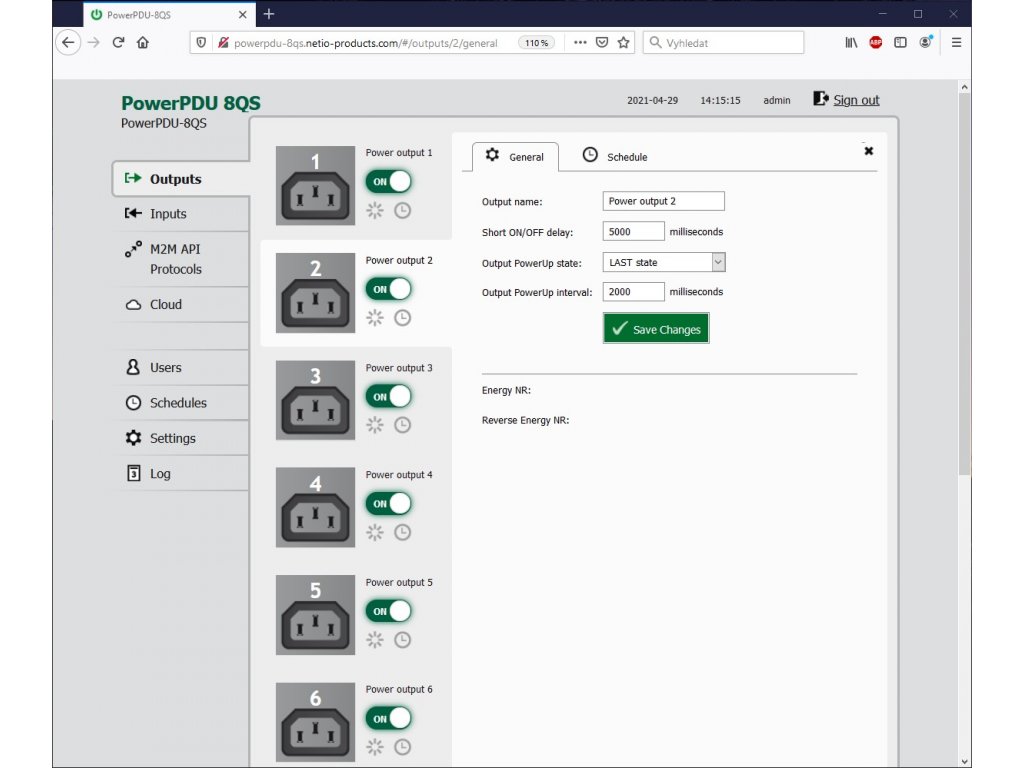Click the restart icon under Power output 3
This screenshot has width=1024, height=768.
pyautogui.click(x=375, y=425)
